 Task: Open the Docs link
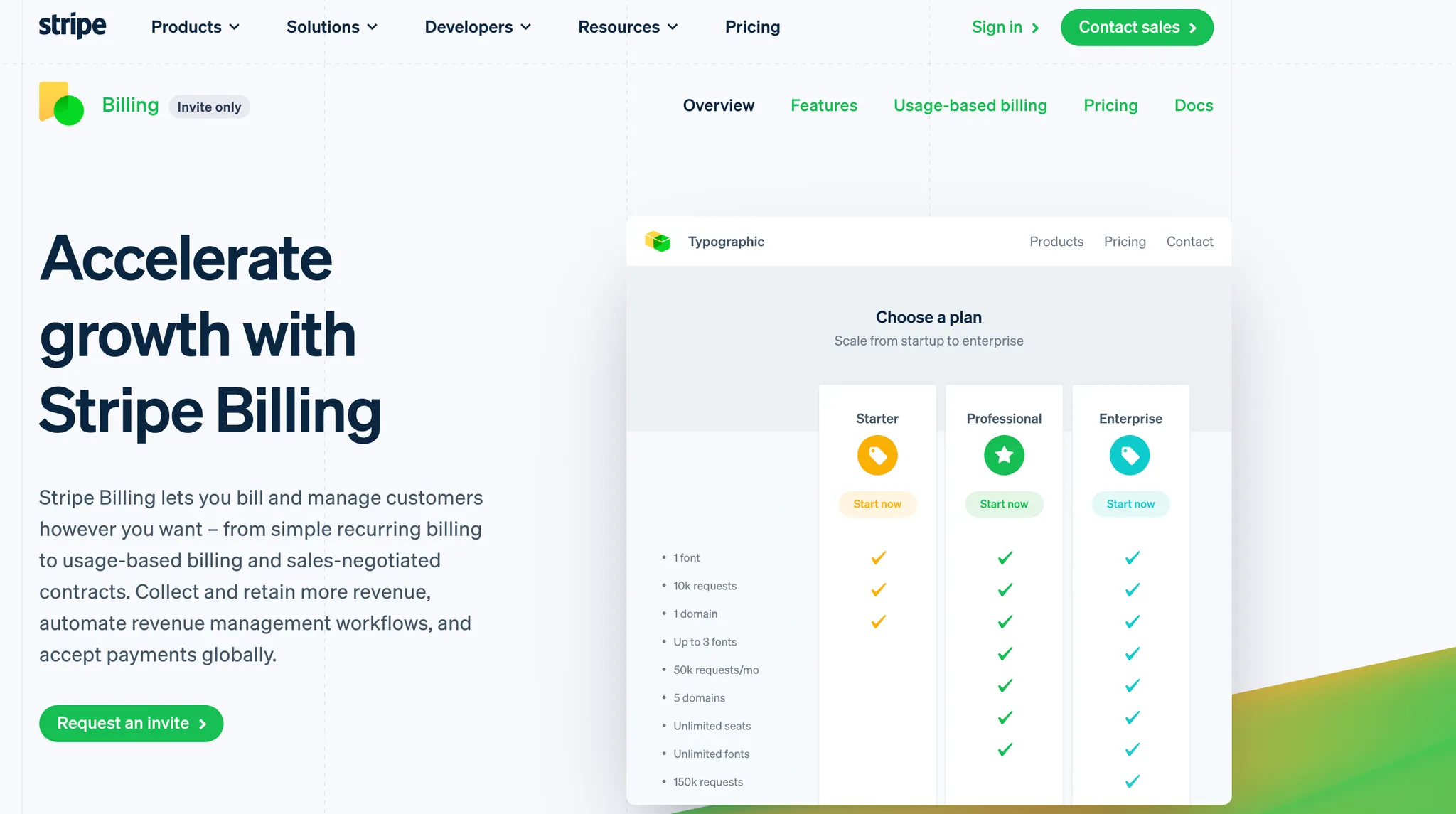1193,105
